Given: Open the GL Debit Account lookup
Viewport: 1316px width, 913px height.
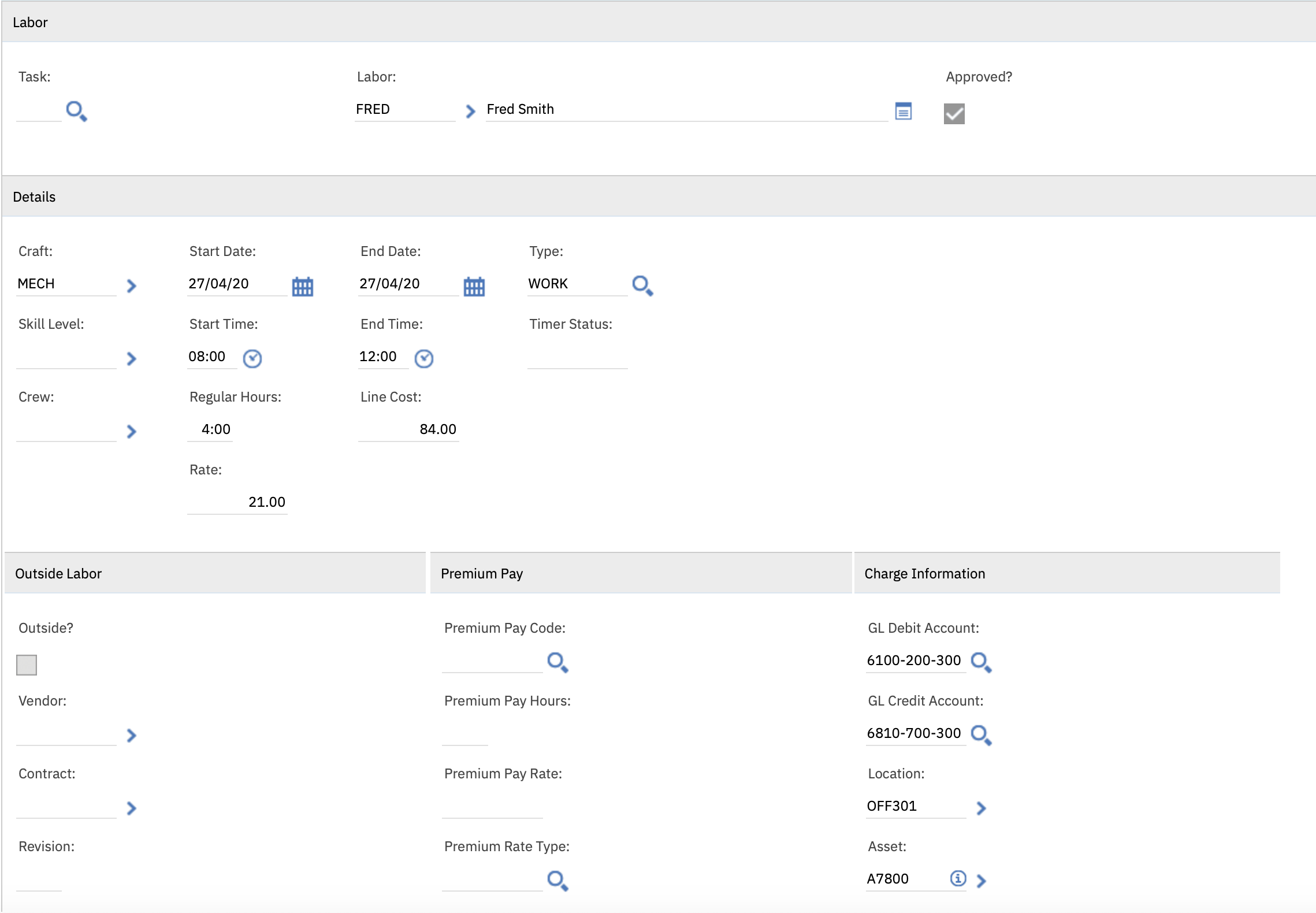Looking at the screenshot, I should click(981, 662).
